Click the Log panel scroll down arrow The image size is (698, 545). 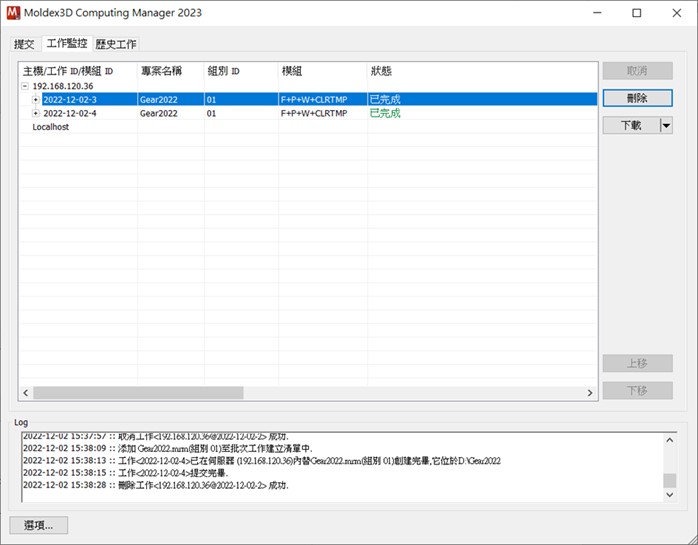(x=670, y=495)
